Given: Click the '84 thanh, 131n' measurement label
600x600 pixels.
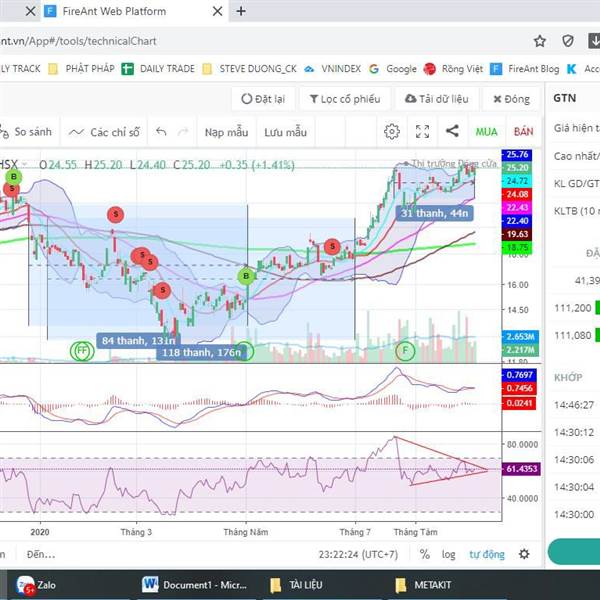Looking at the screenshot, I should [x=139, y=340].
